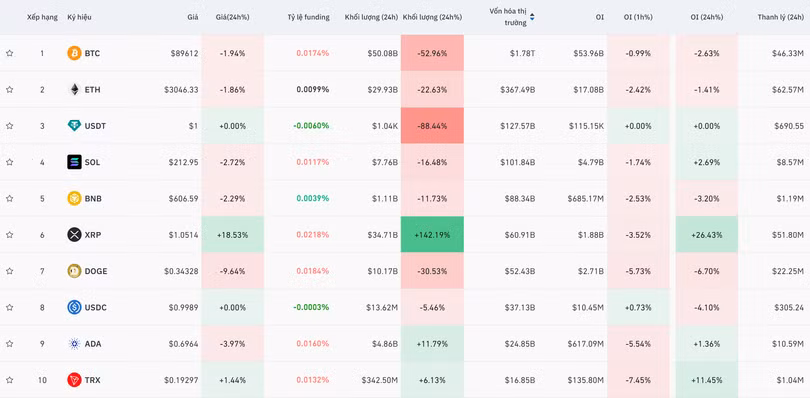Click the ADA Cardano coin icon
This screenshot has height=398, width=810.
74,344
